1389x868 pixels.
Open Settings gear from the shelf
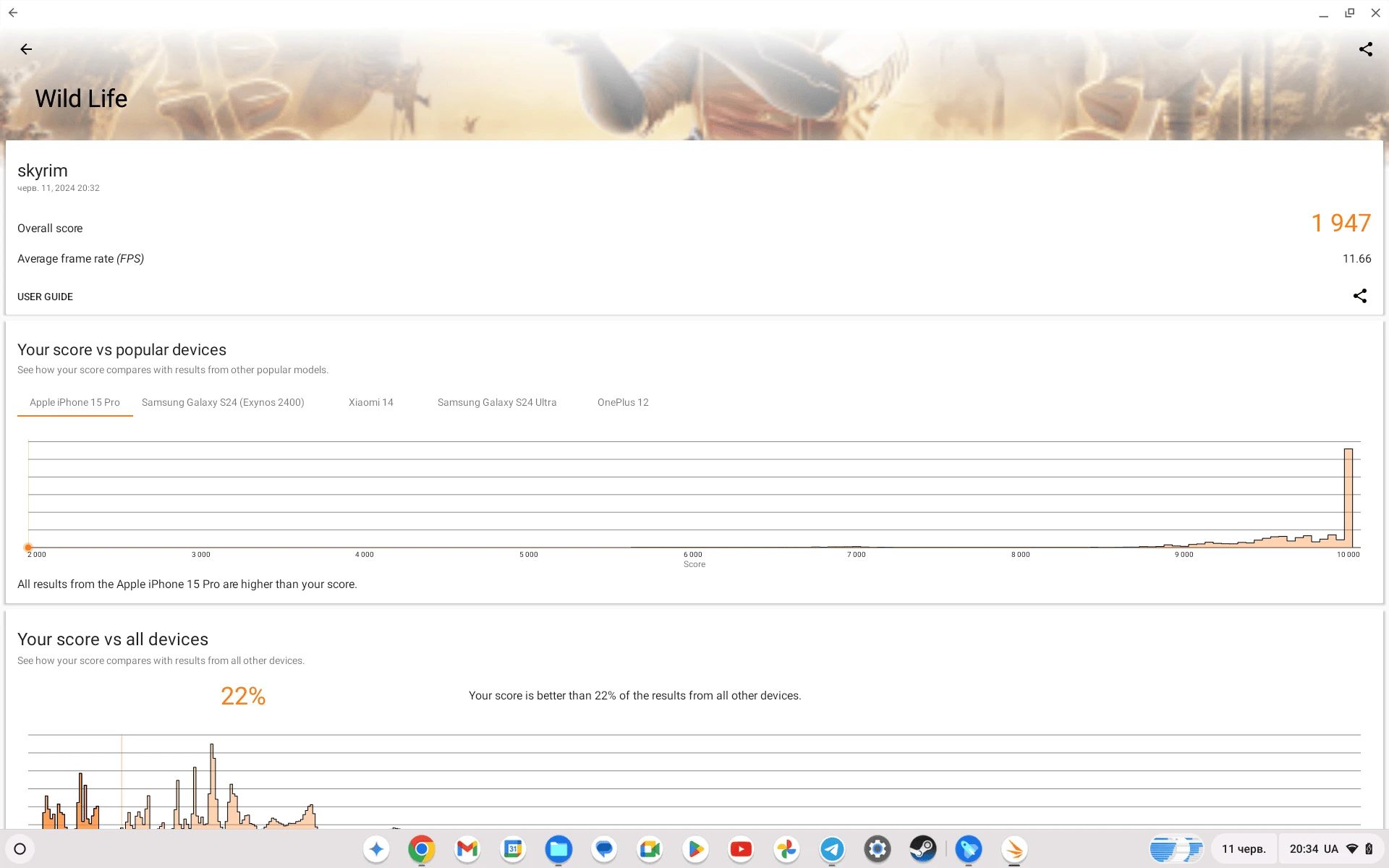pos(878,849)
